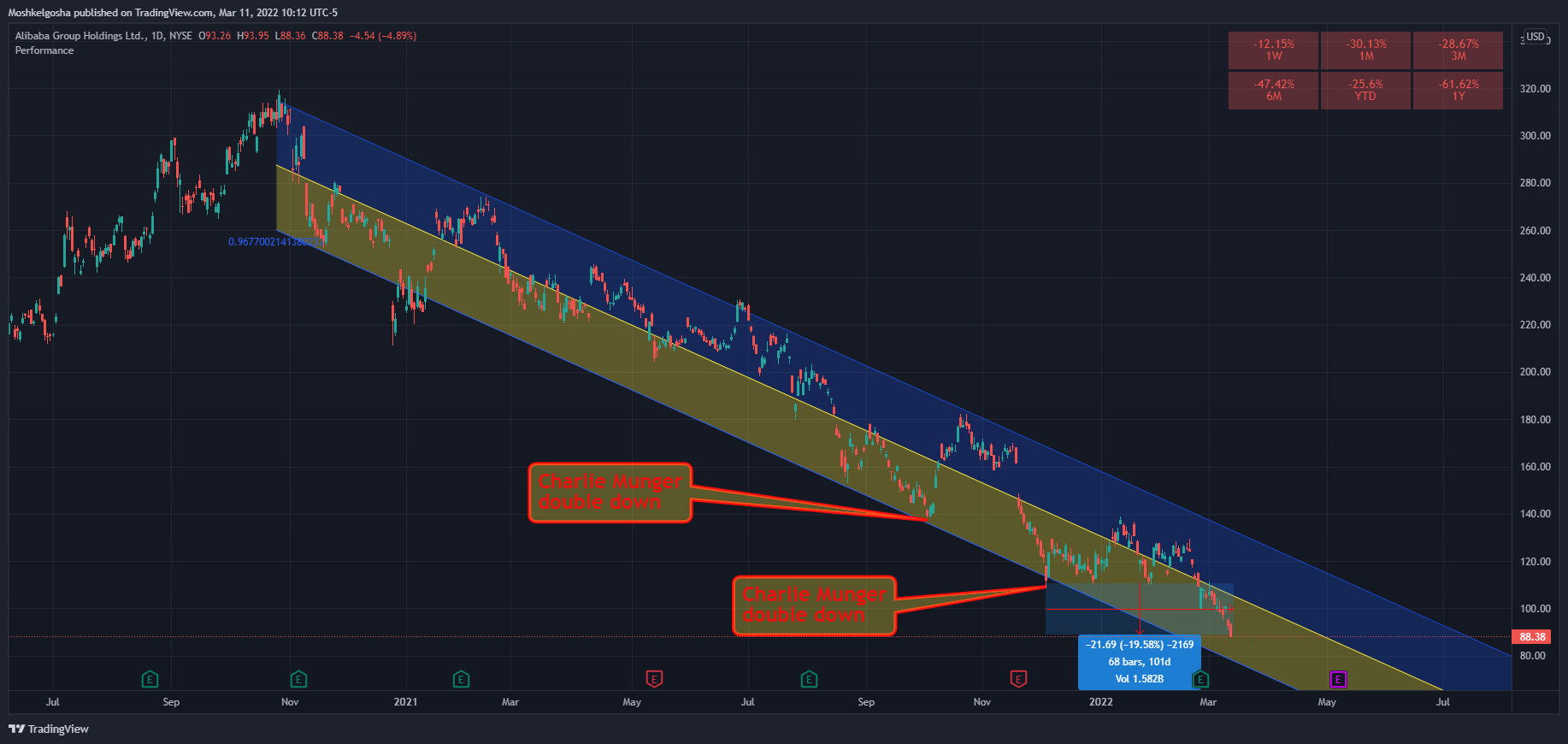Click the purple upcoming earnings marker
The height and width of the screenshot is (744, 1568).
[1338, 680]
